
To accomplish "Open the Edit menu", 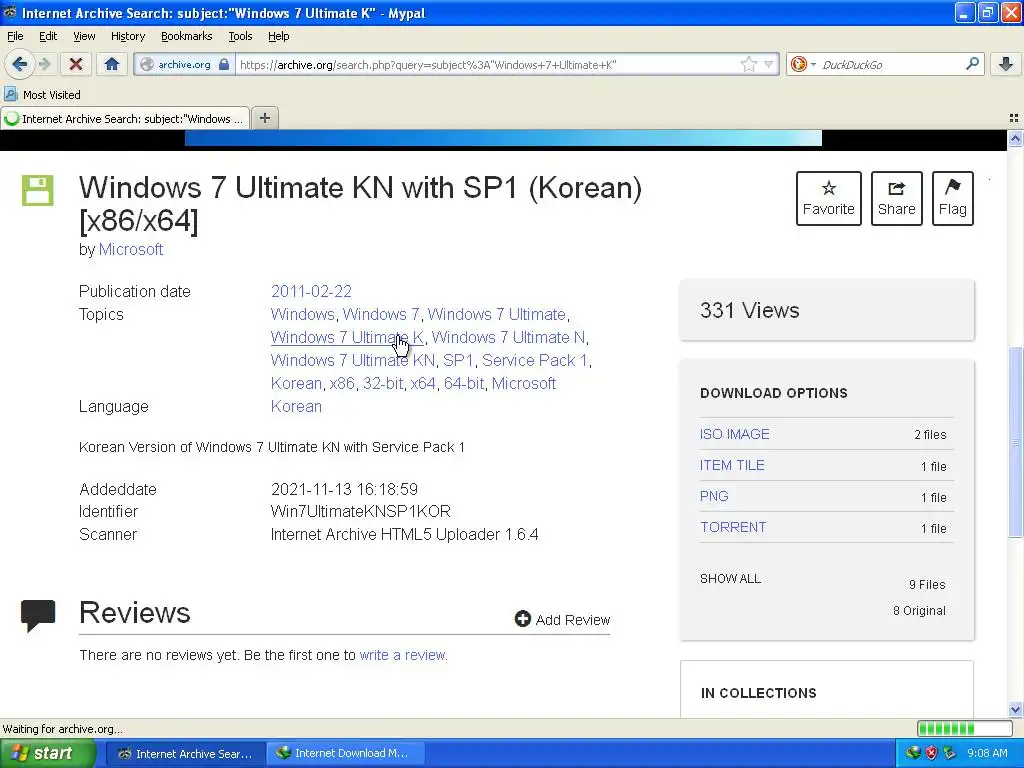I will (x=48, y=36).
